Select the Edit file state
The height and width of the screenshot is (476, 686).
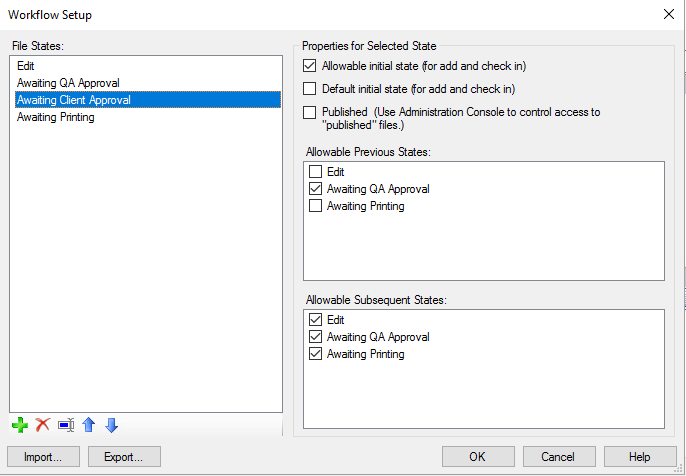tap(148, 66)
